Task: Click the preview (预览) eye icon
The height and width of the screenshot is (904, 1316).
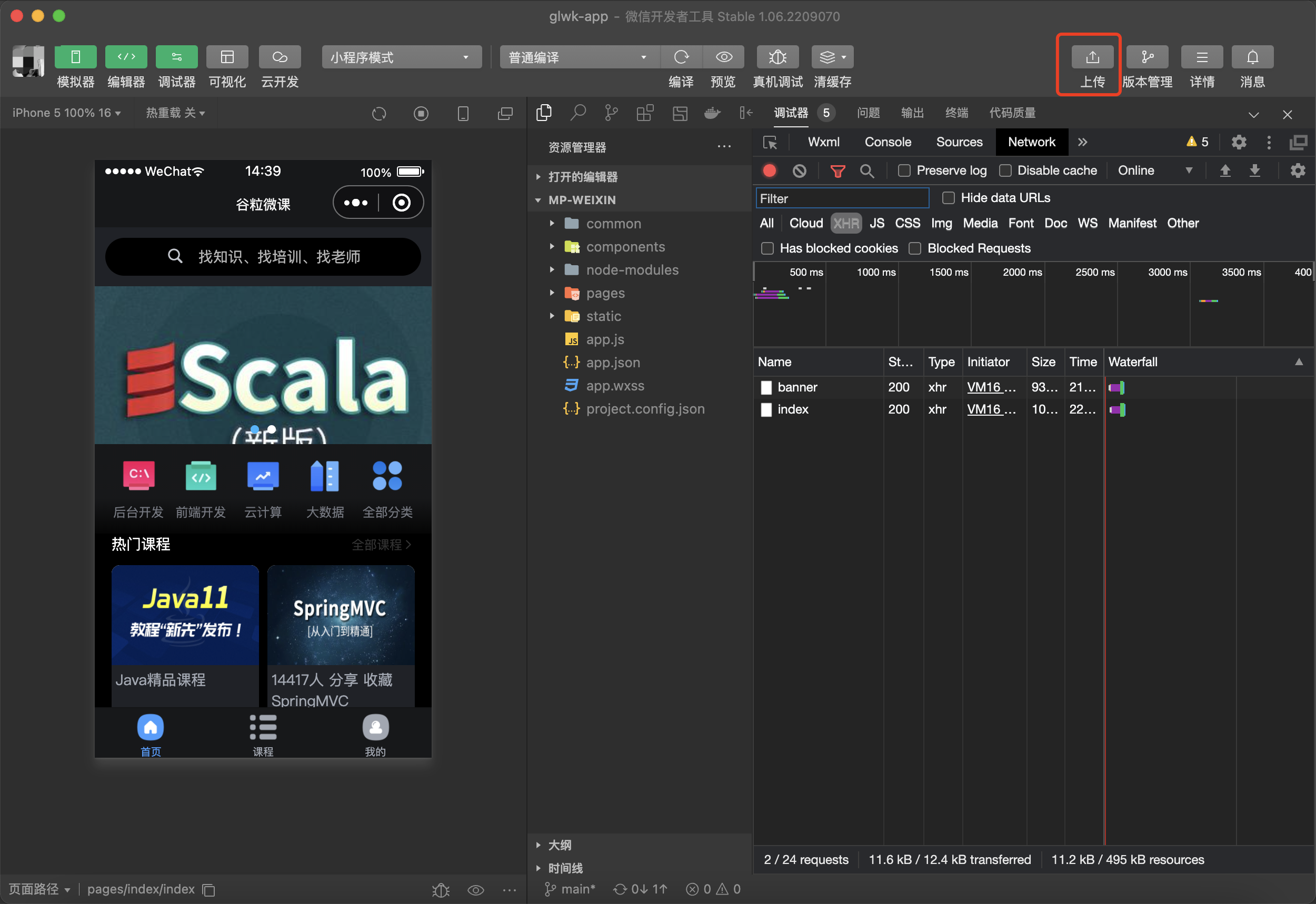Action: point(723,57)
